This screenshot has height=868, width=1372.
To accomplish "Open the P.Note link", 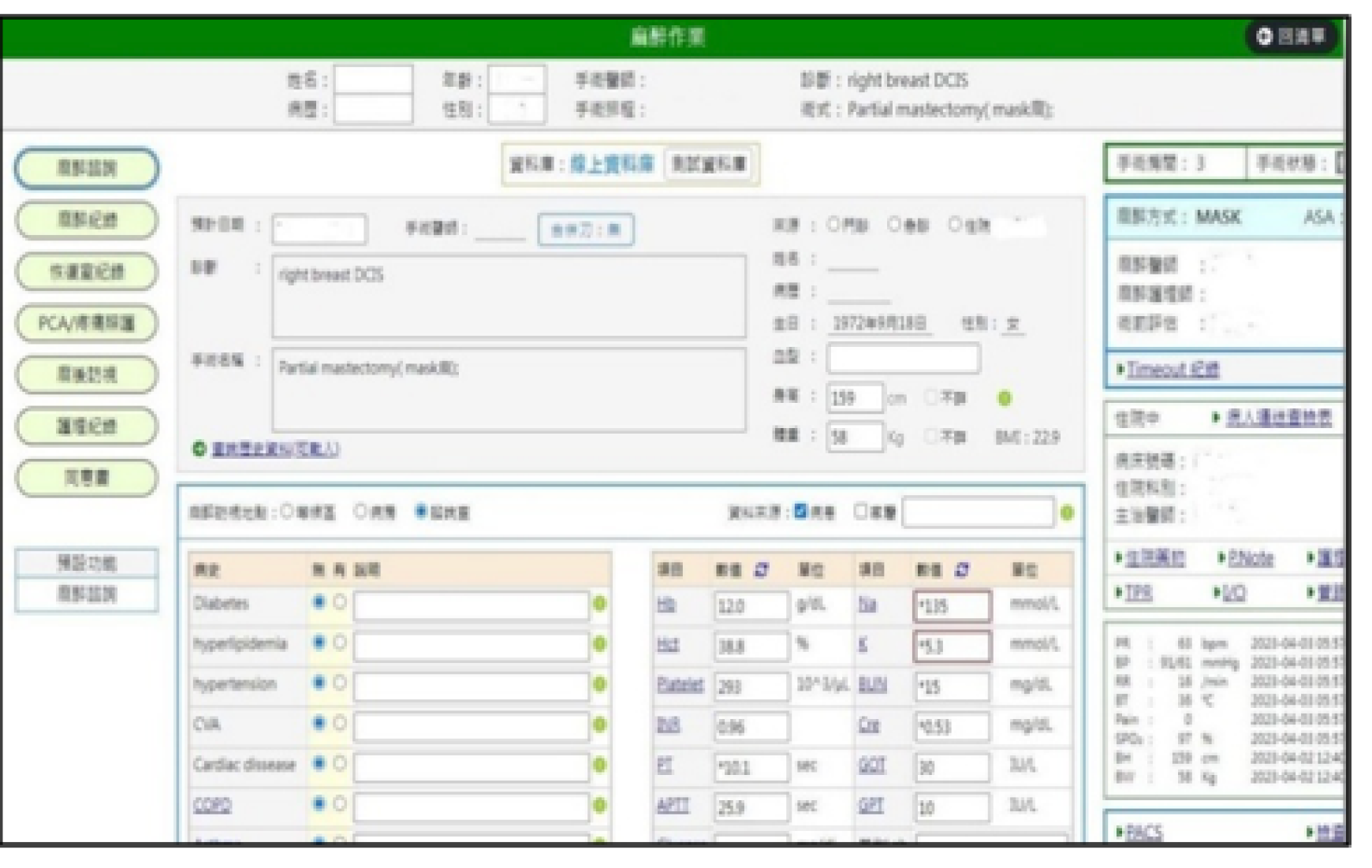I will 1251,558.
